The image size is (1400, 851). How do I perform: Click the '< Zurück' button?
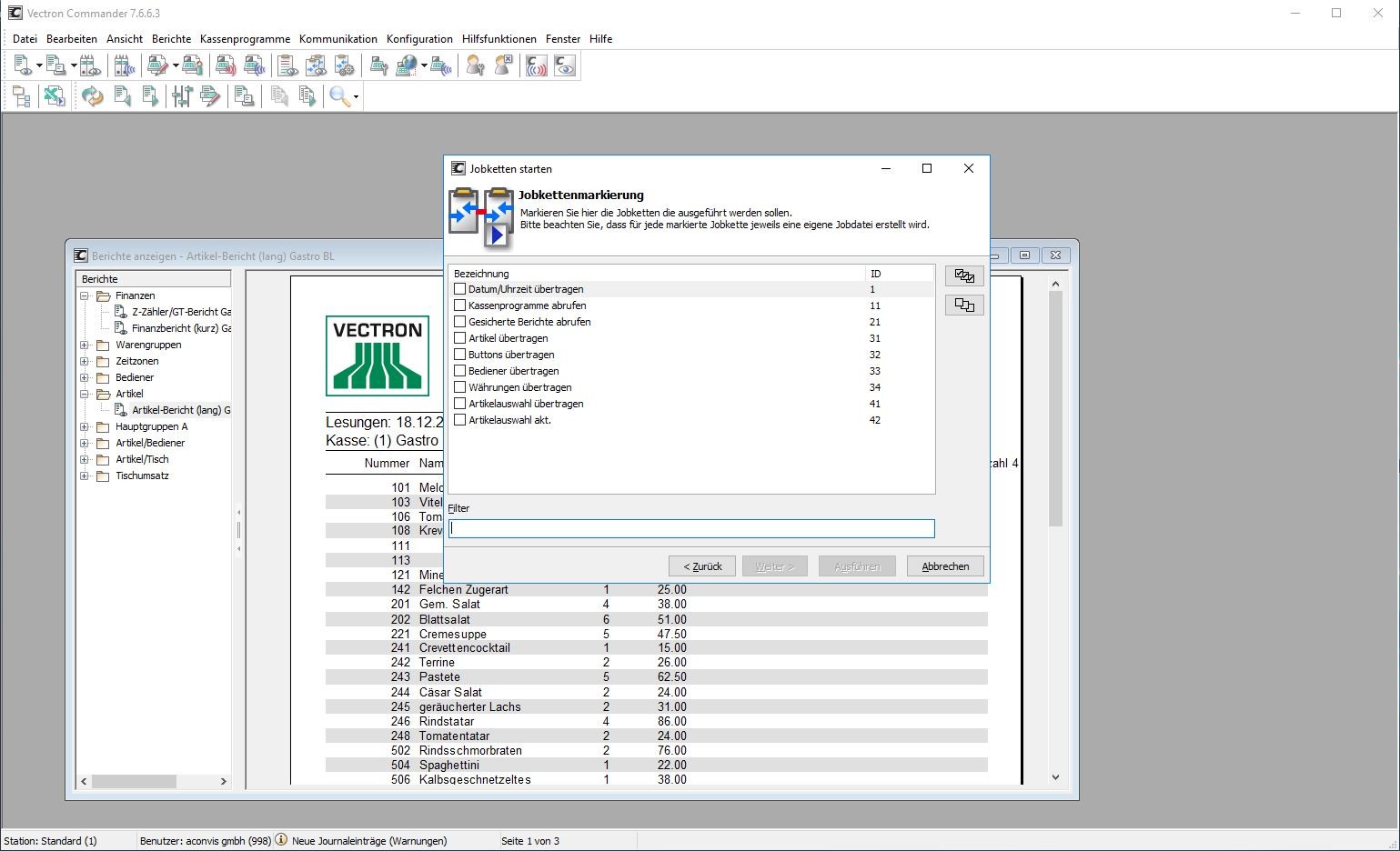click(x=701, y=566)
